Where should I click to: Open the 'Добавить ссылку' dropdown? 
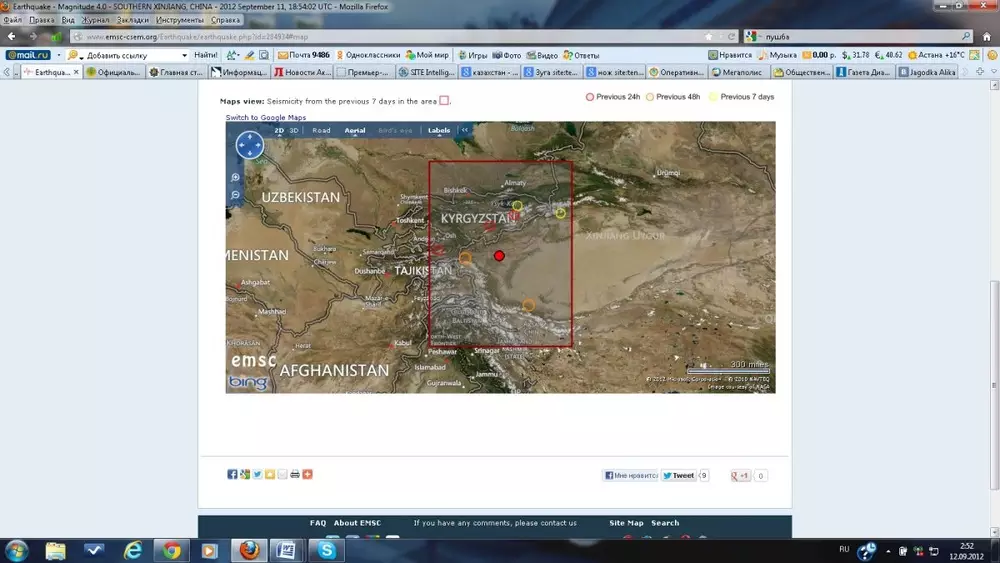point(183,55)
